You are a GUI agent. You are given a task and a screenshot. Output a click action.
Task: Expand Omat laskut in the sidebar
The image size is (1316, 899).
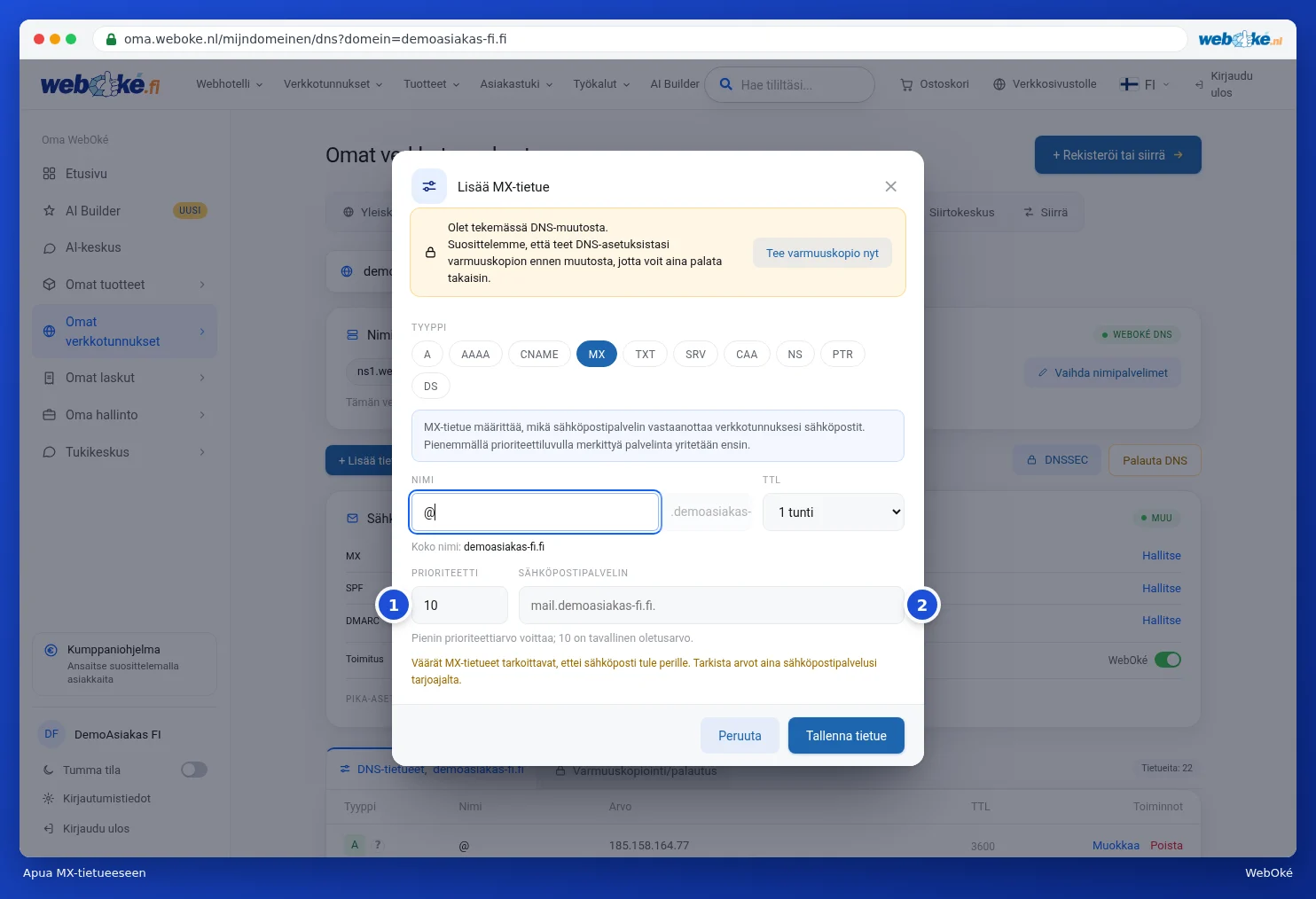pos(124,378)
